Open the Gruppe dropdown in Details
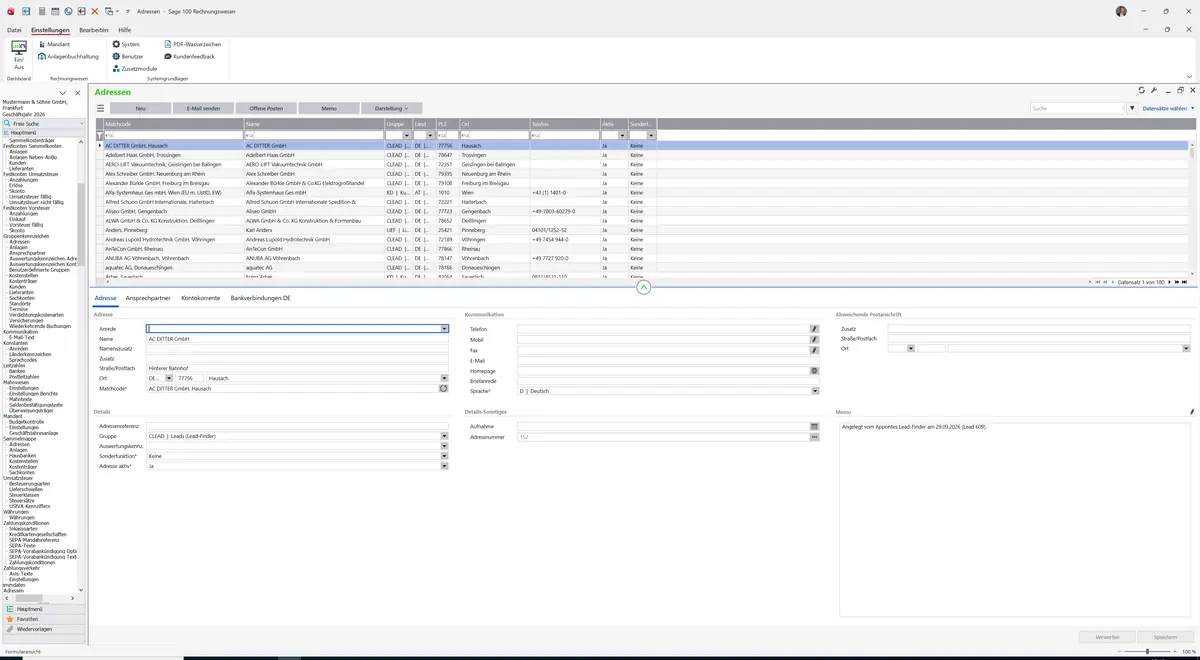The width and height of the screenshot is (1200, 660). point(444,436)
